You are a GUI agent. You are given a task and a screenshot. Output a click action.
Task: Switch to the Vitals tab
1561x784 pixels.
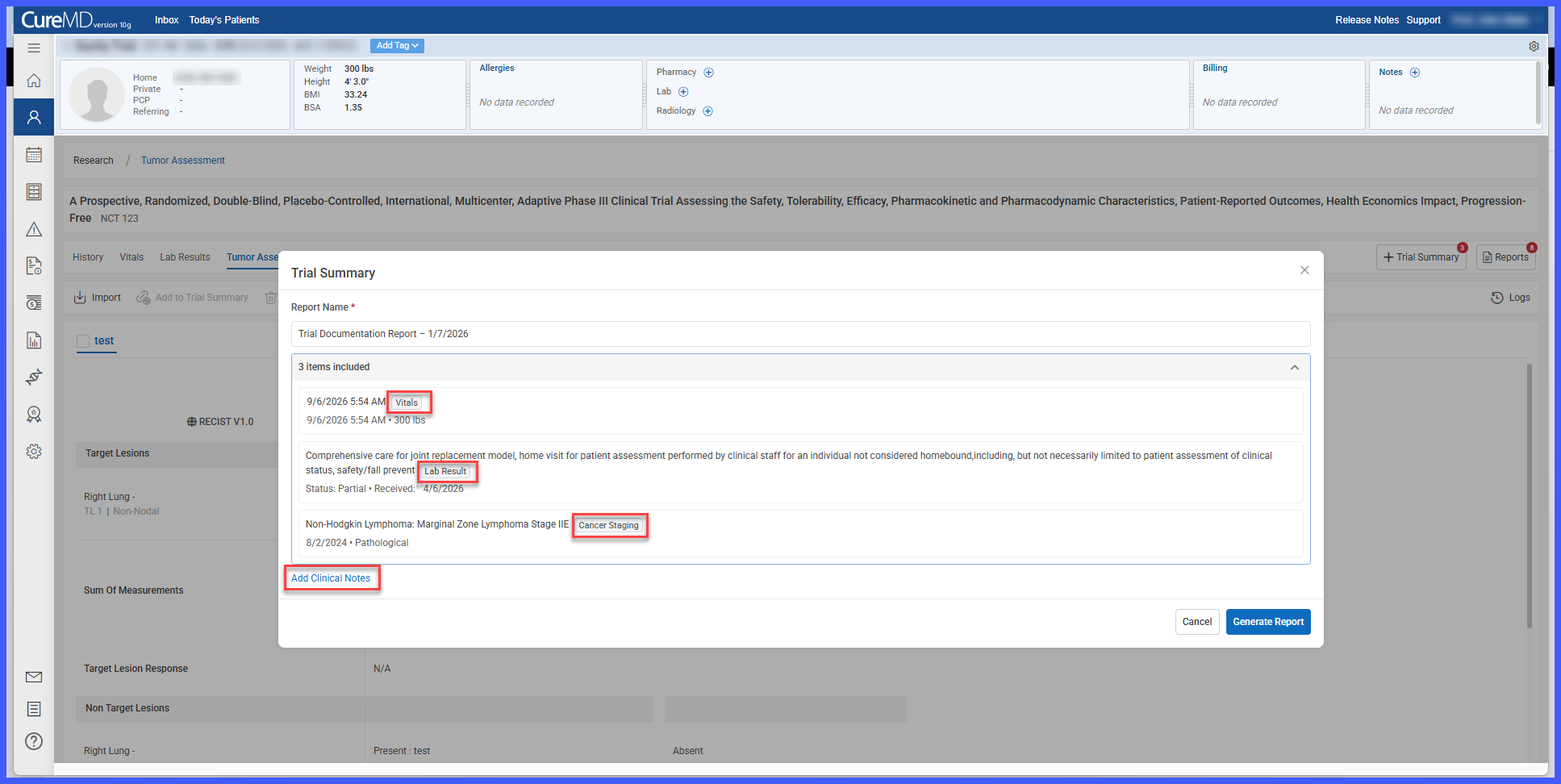click(x=131, y=257)
